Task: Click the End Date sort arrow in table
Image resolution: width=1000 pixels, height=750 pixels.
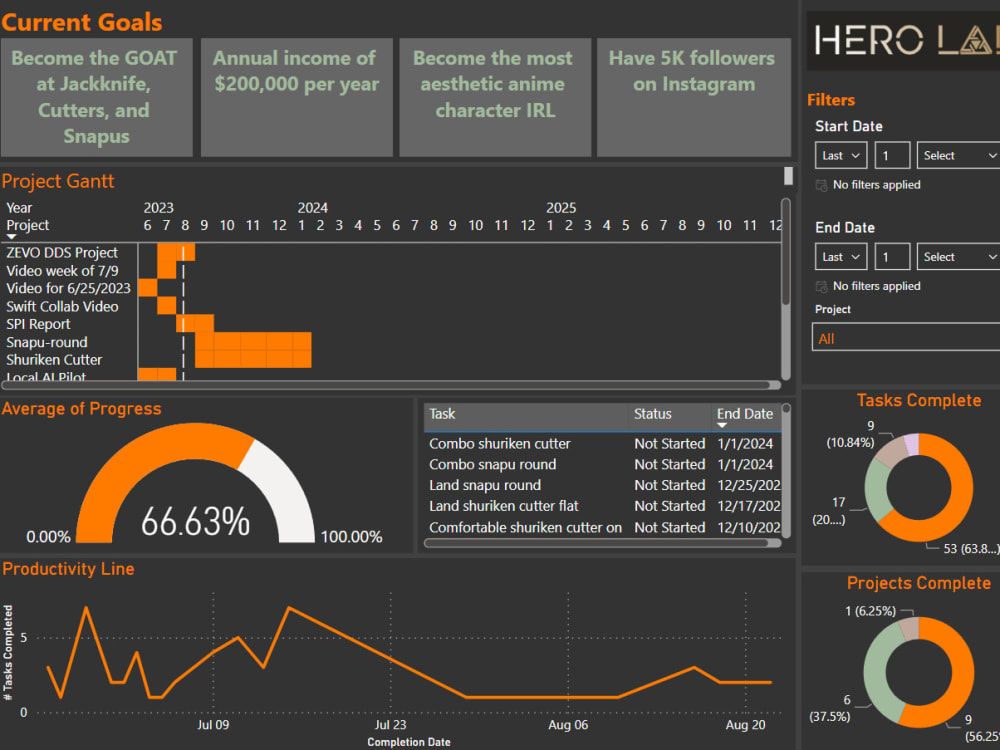Action: (x=722, y=425)
